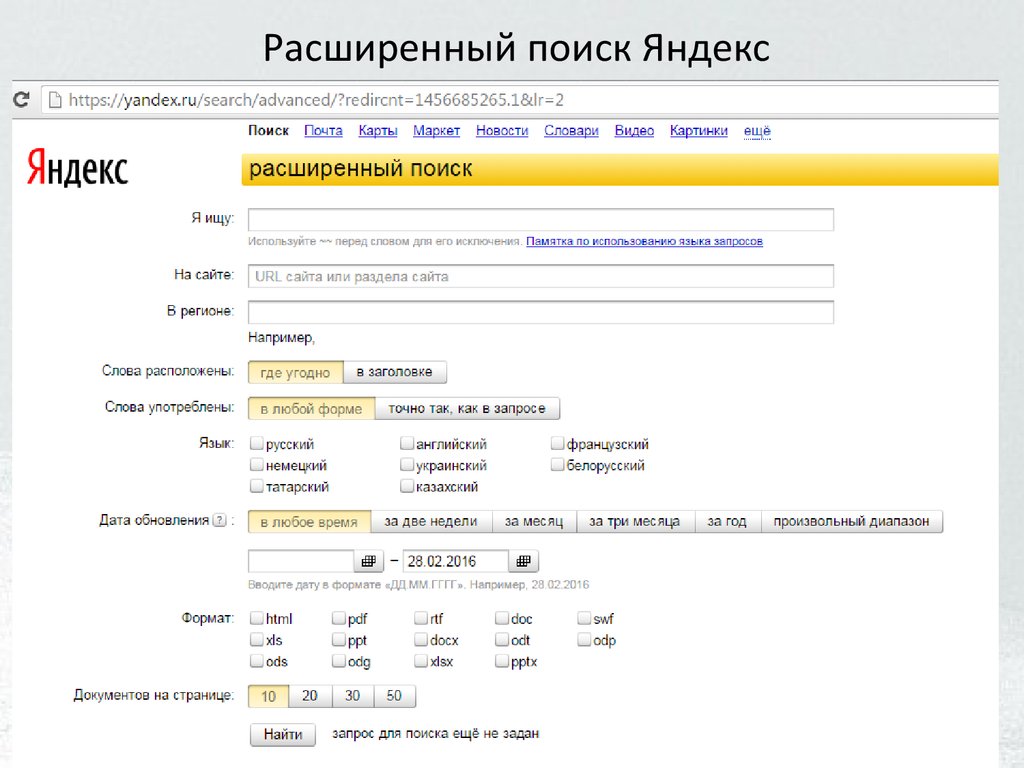Click the Я ищу search field
1024x768 pixels.
click(540, 220)
